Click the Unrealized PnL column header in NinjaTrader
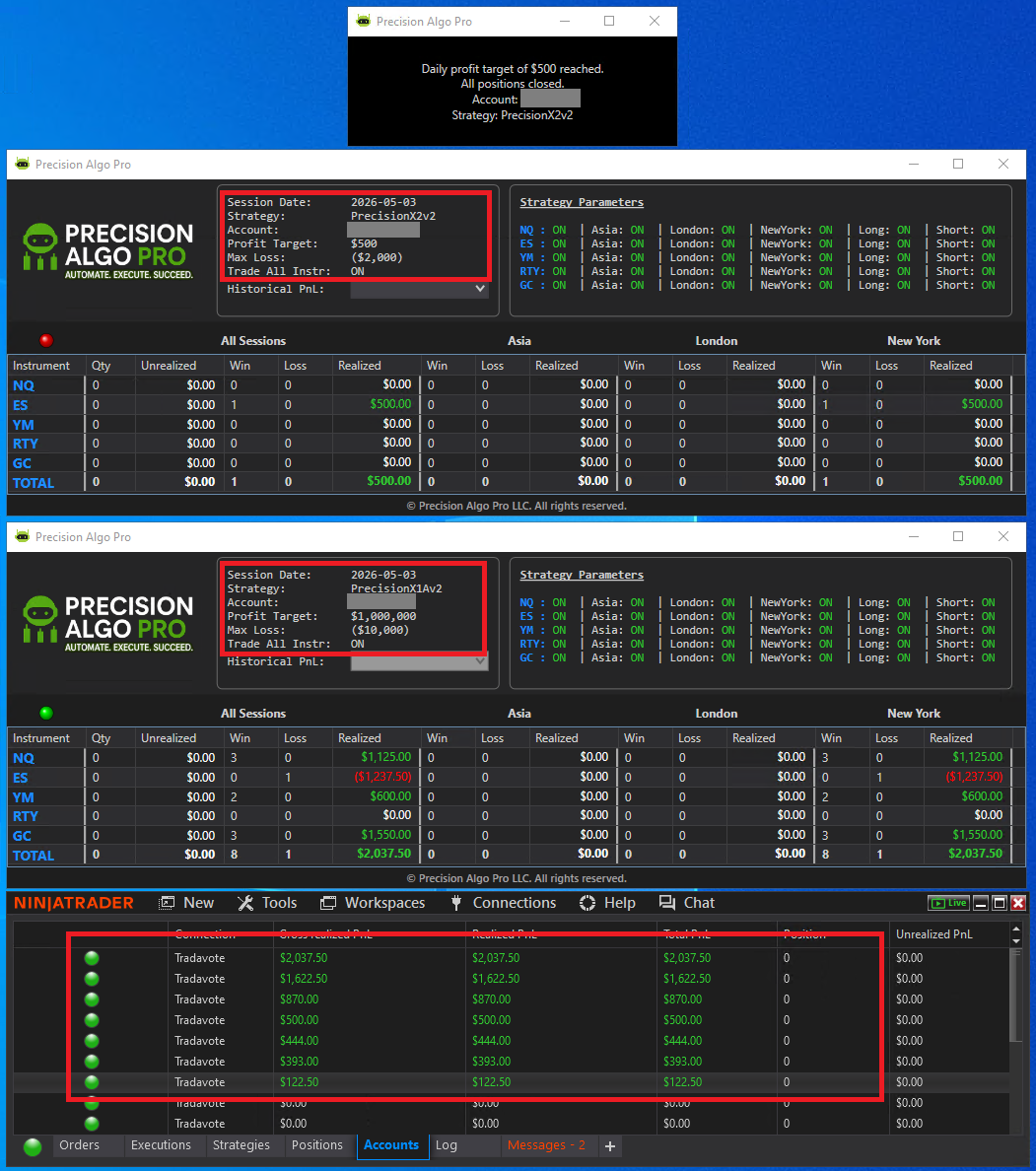Viewport: 1036px width, 1171px height. (933, 934)
